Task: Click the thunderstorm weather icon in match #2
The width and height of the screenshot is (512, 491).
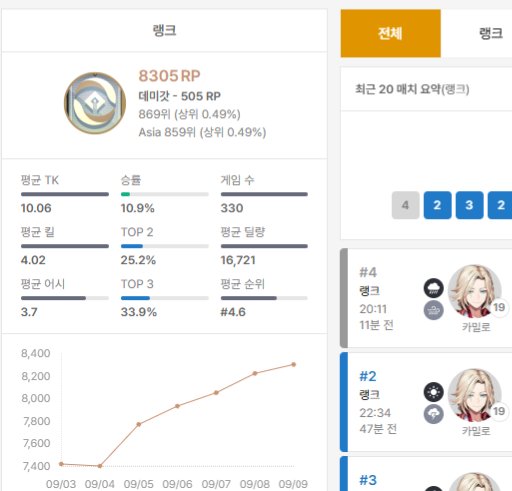Action: (433, 414)
